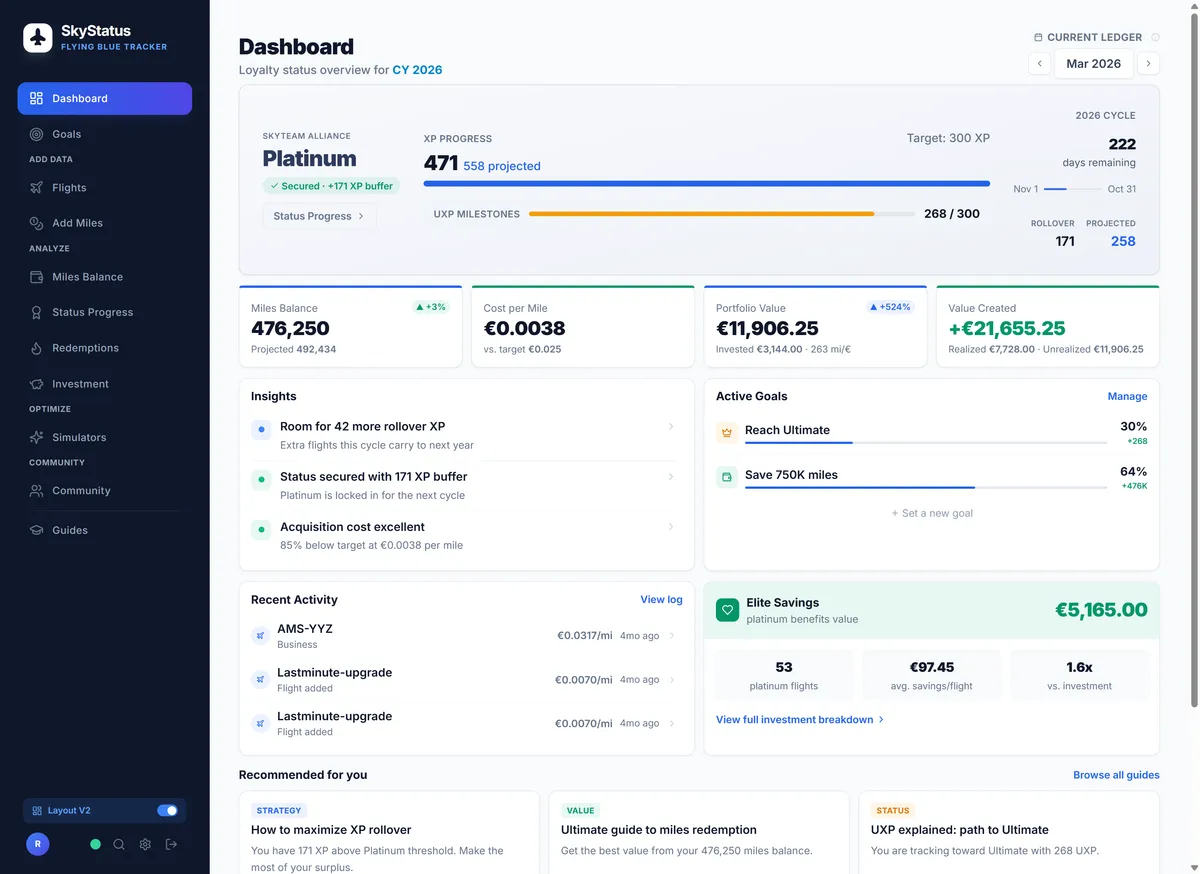The image size is (1200, 874).
Task: Expand the Status Progress panel
Action: click(318, 215)
